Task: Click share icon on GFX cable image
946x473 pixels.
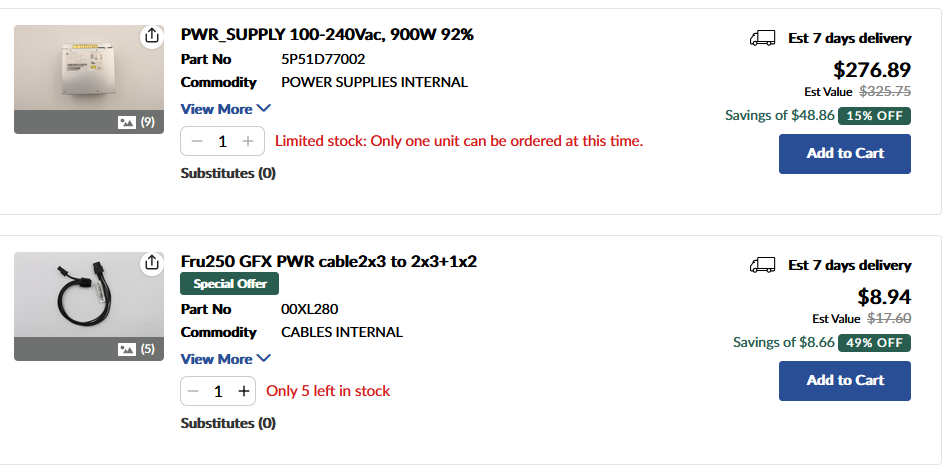Action: pyautogui.click(x=151, y=262)
